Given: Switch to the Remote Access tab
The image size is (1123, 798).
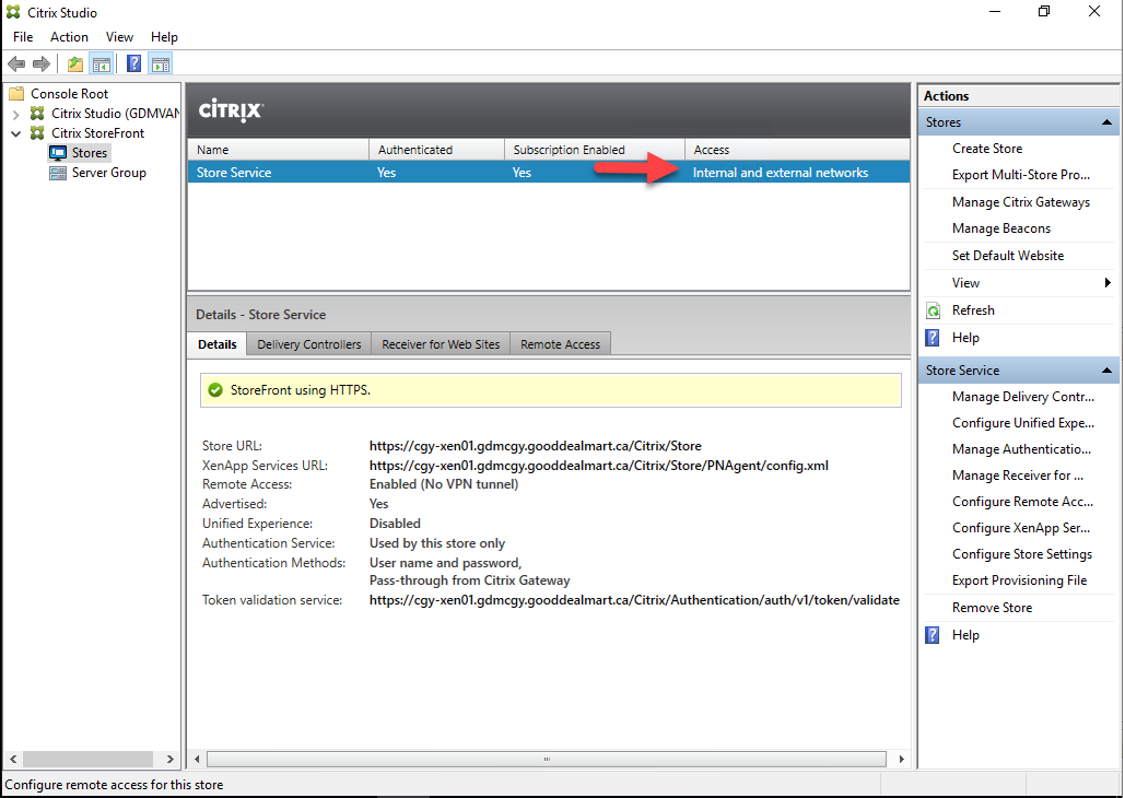Looking at the screenshot, I should click(x=560, y=345).
